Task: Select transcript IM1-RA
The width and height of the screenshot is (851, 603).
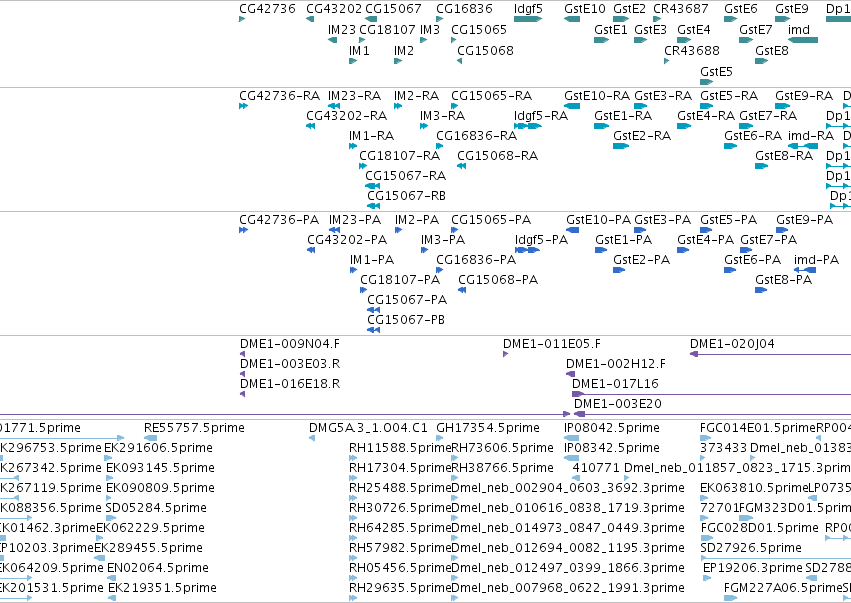Action: tap(371, 136)
